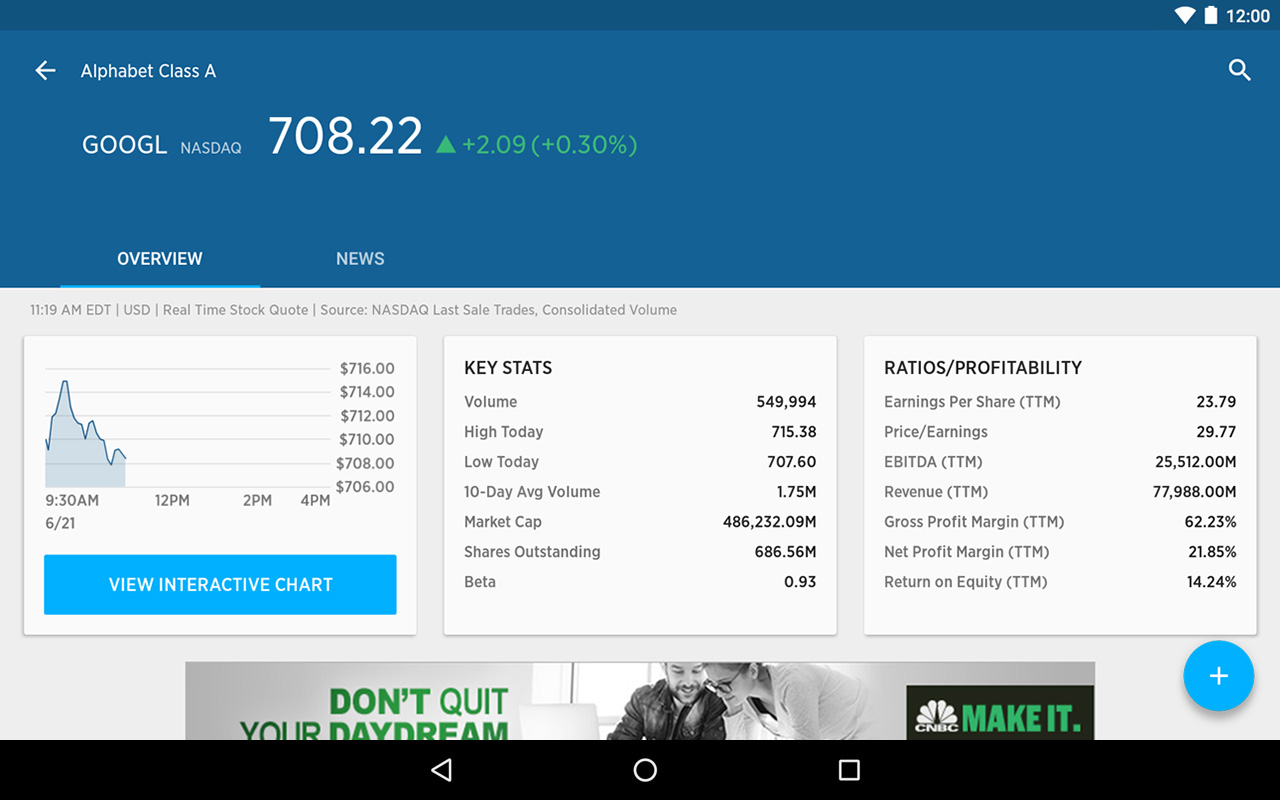This screenshot has width=1280, height=800.
Task: Click the current price 708.22
Action: coord(345,136)
